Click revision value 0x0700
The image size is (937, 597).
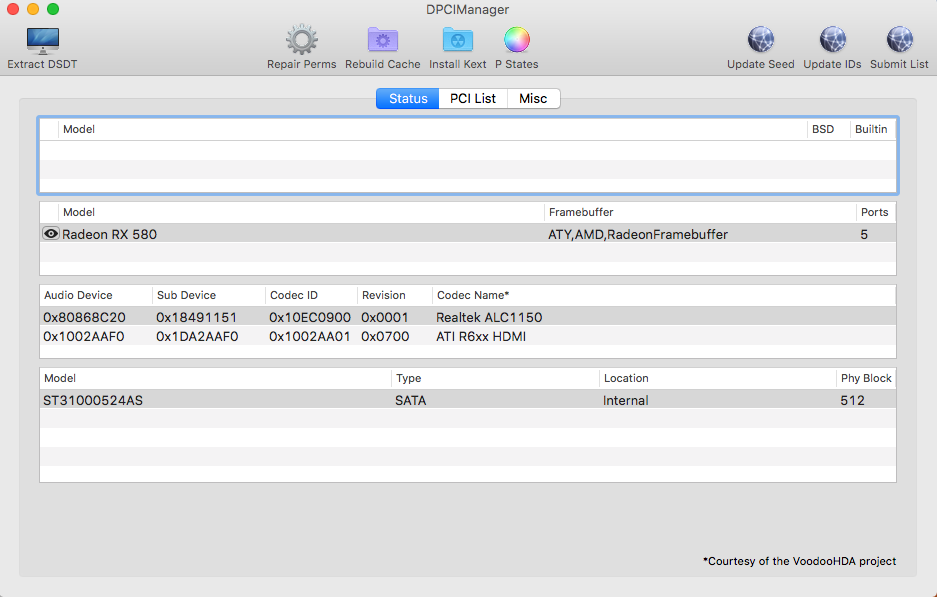pyautogui.click(x=385, y=336)
